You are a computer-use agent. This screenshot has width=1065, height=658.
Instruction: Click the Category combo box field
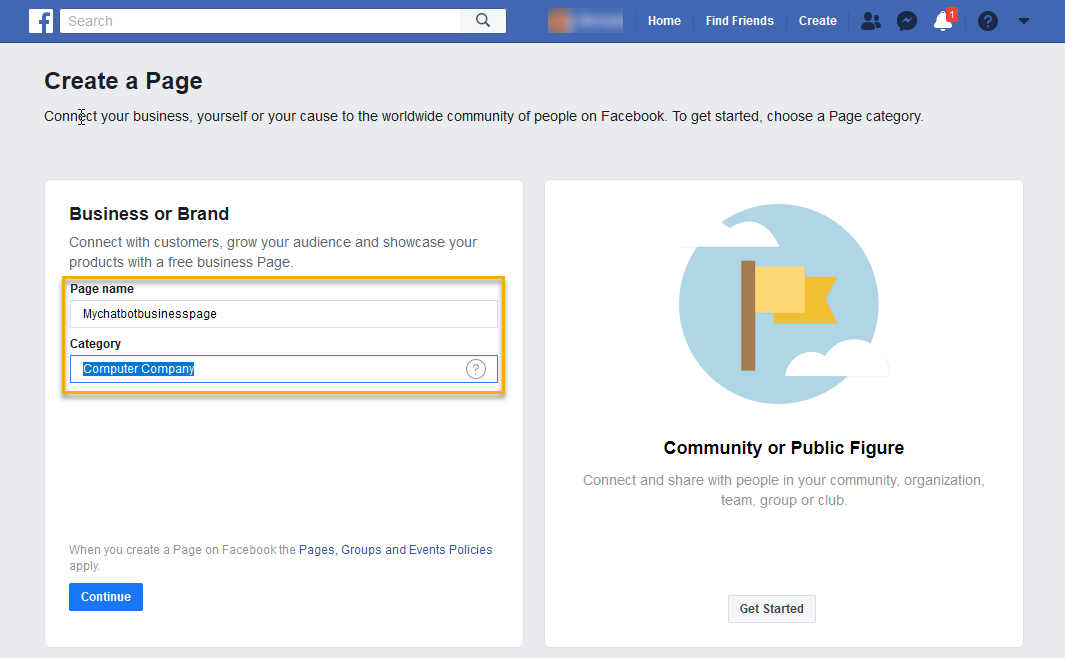click(283, 369)
